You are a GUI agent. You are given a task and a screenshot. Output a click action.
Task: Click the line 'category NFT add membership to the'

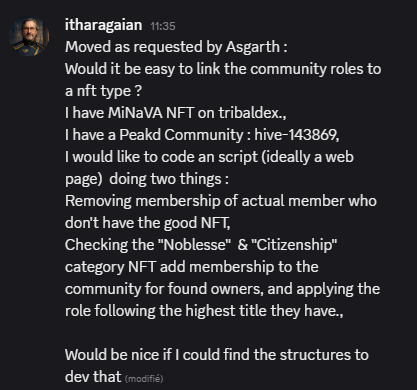192,267
